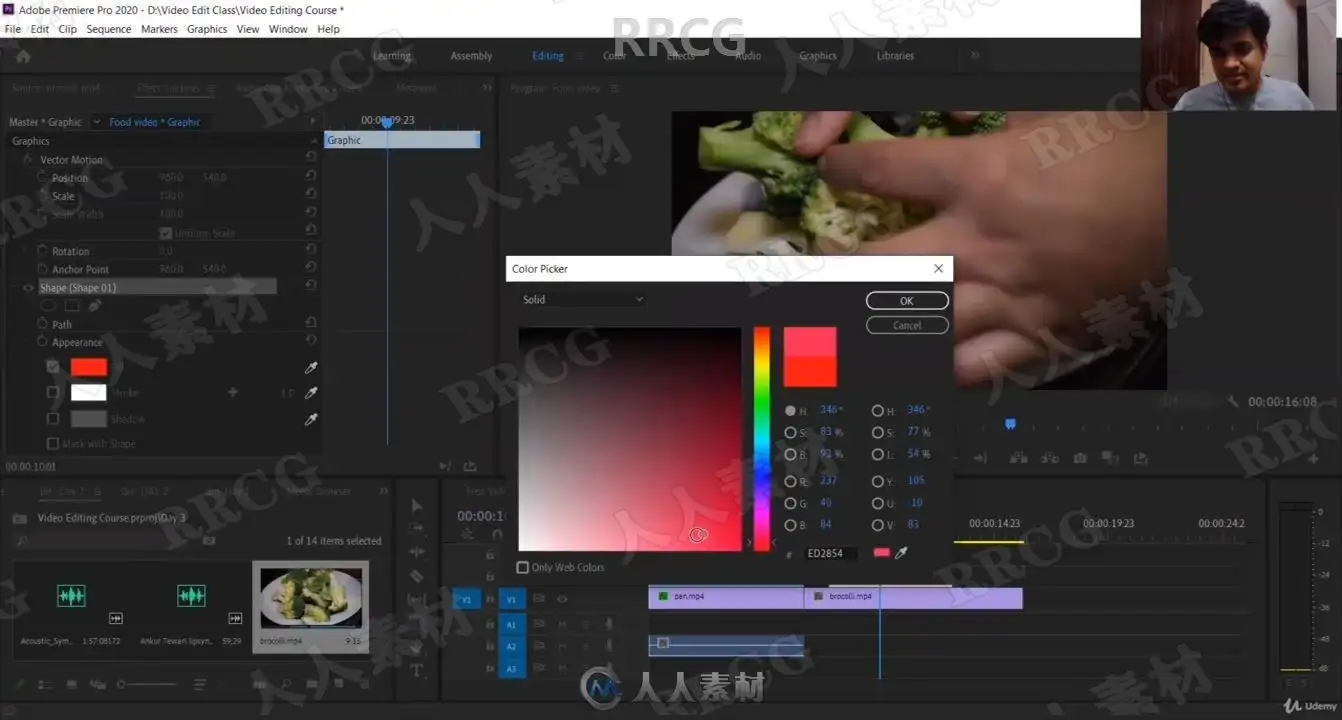1342x720 pixels.
Task: Enable the Stroke checkbox
Action: coord(53,393)
